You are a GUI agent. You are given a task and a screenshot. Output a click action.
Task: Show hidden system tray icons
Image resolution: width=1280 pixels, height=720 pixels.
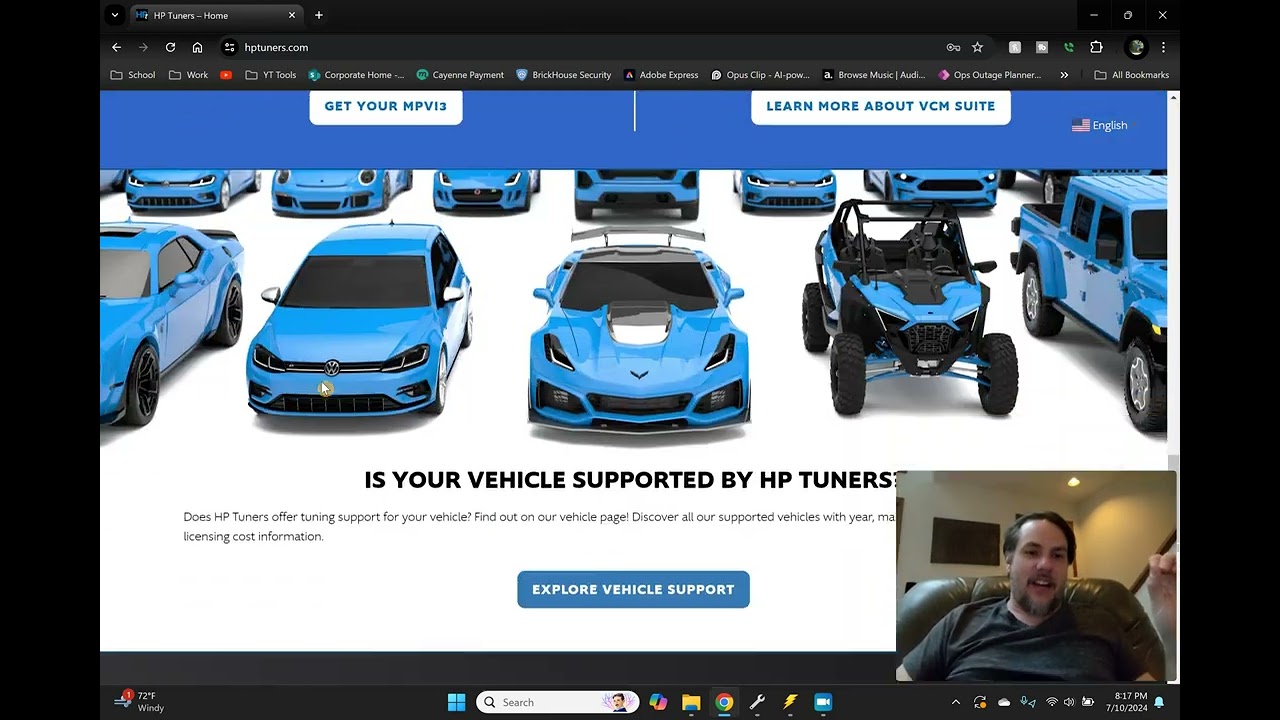[955, 702]
